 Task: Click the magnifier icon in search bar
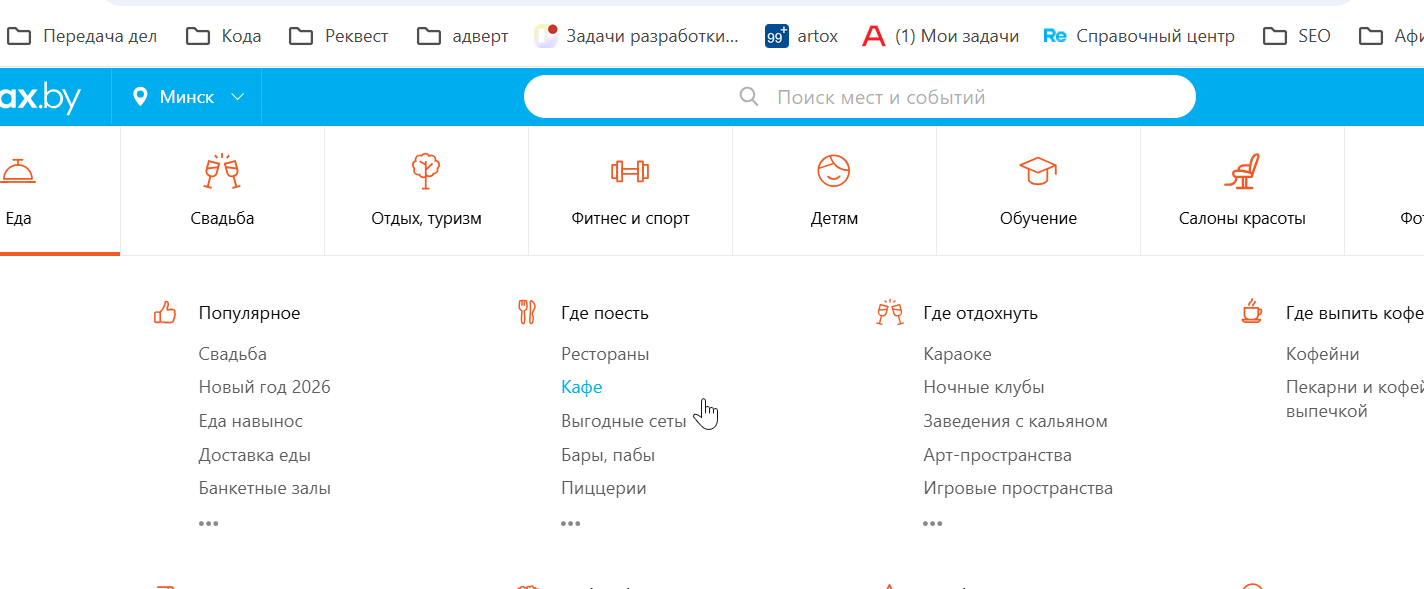[749, 97]
